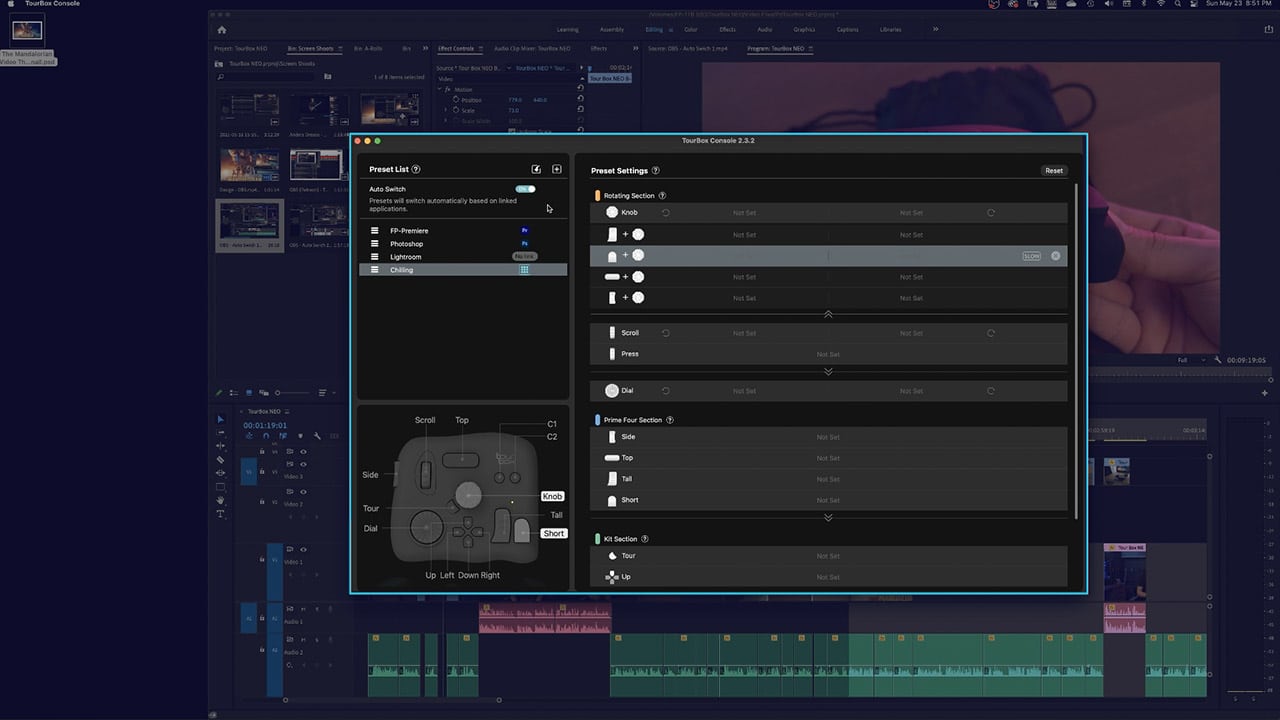Screen dimensions: 1280x720
Task: Open the TourBox Console menu in menu bar
Action: pyautogui.click(x=52, y=4)
